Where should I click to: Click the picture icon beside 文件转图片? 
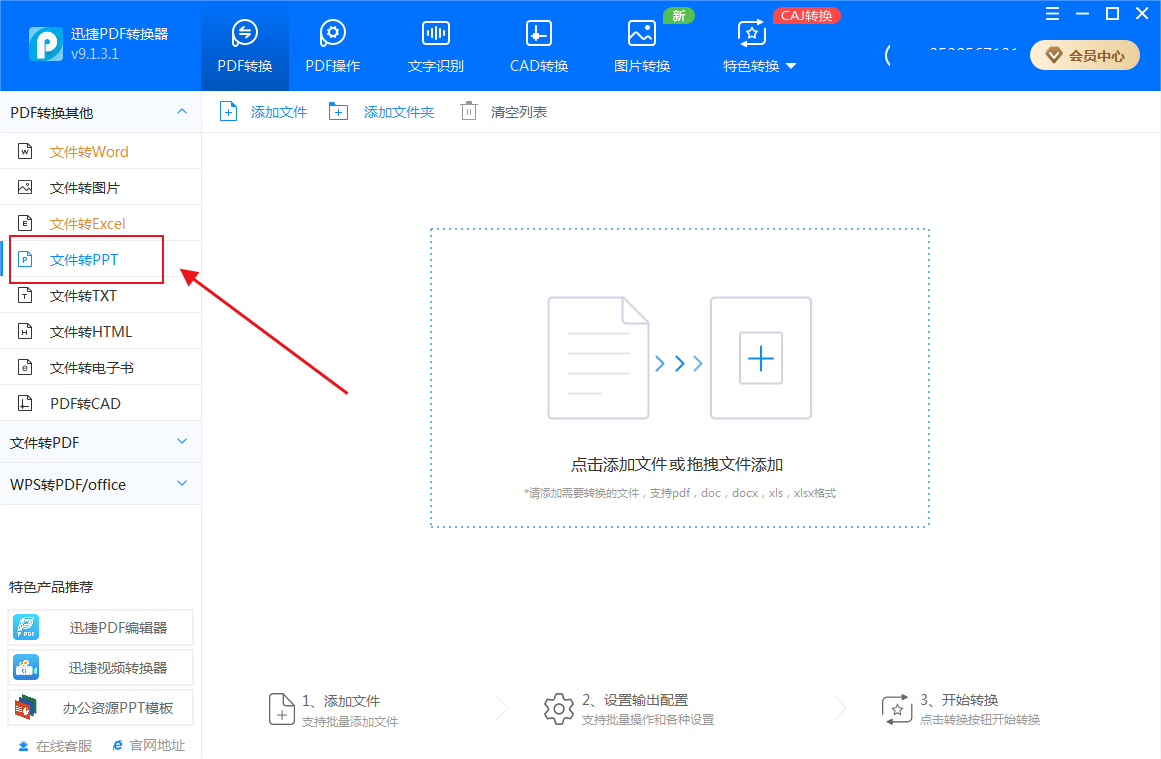coord(25,187)
